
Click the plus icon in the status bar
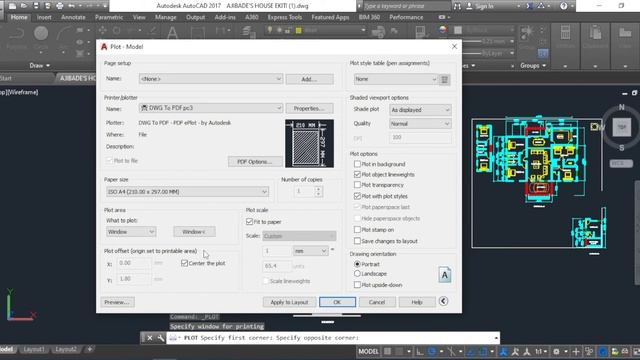click(576, 351)
